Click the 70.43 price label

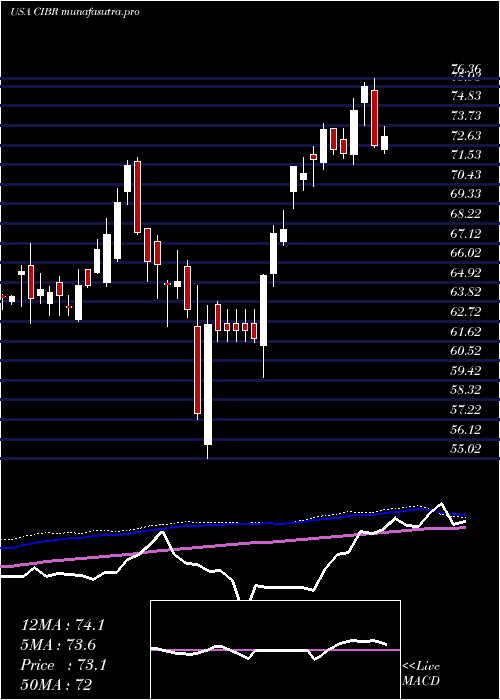[467, 175]
